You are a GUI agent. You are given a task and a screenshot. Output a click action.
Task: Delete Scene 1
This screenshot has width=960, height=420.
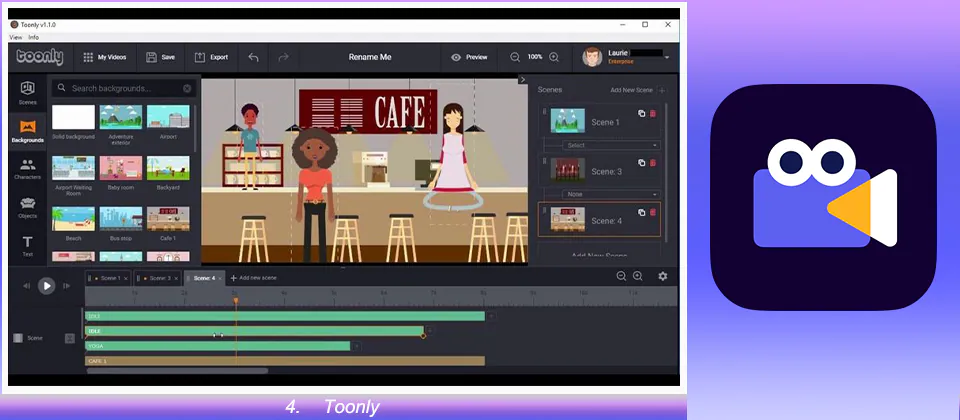(x=653, y=113)
